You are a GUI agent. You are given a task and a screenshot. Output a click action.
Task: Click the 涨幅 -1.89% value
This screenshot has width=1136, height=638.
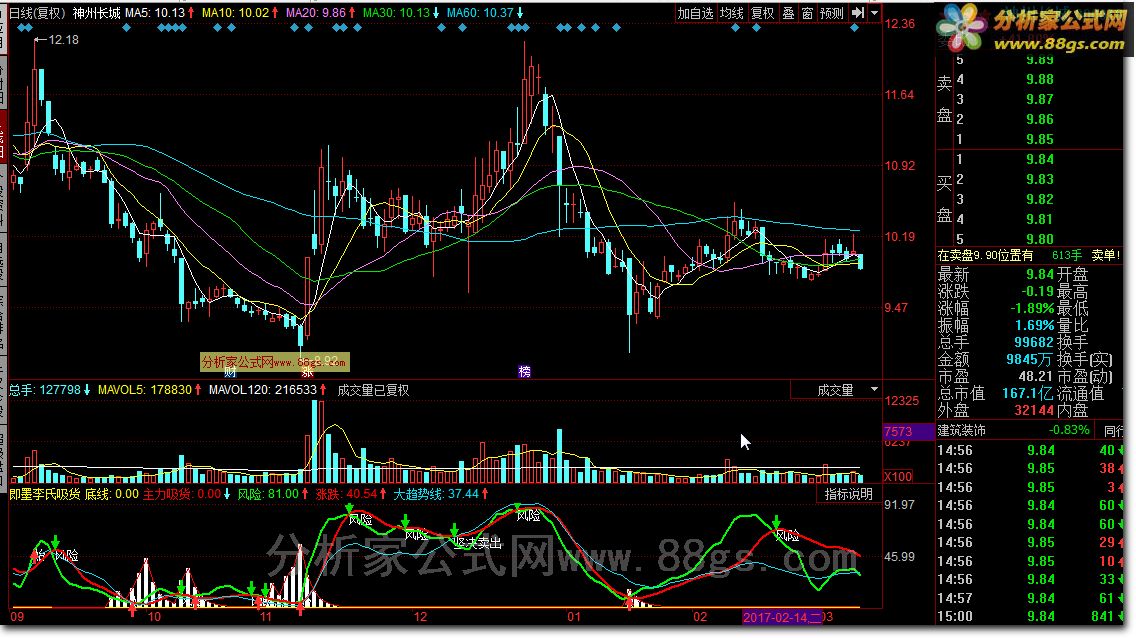click(x=1032, y=308)
